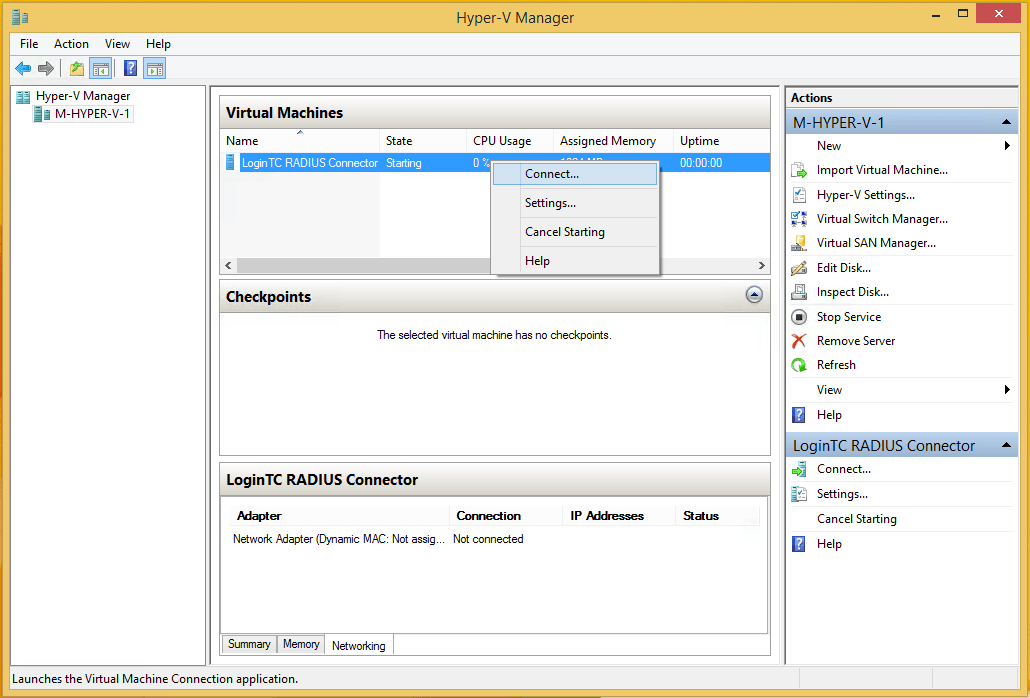Collapse the LoginTC RADIUS Connector actions group
This screenshot has width=1030, height=698.
(x=1006, y=445)
